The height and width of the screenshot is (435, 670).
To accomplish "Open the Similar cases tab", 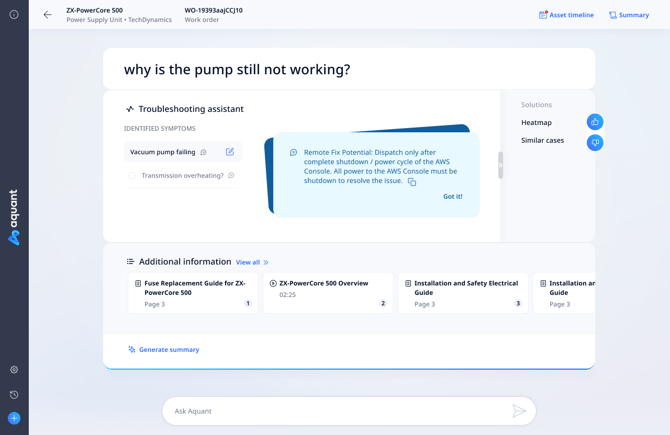I will point(542,141).
